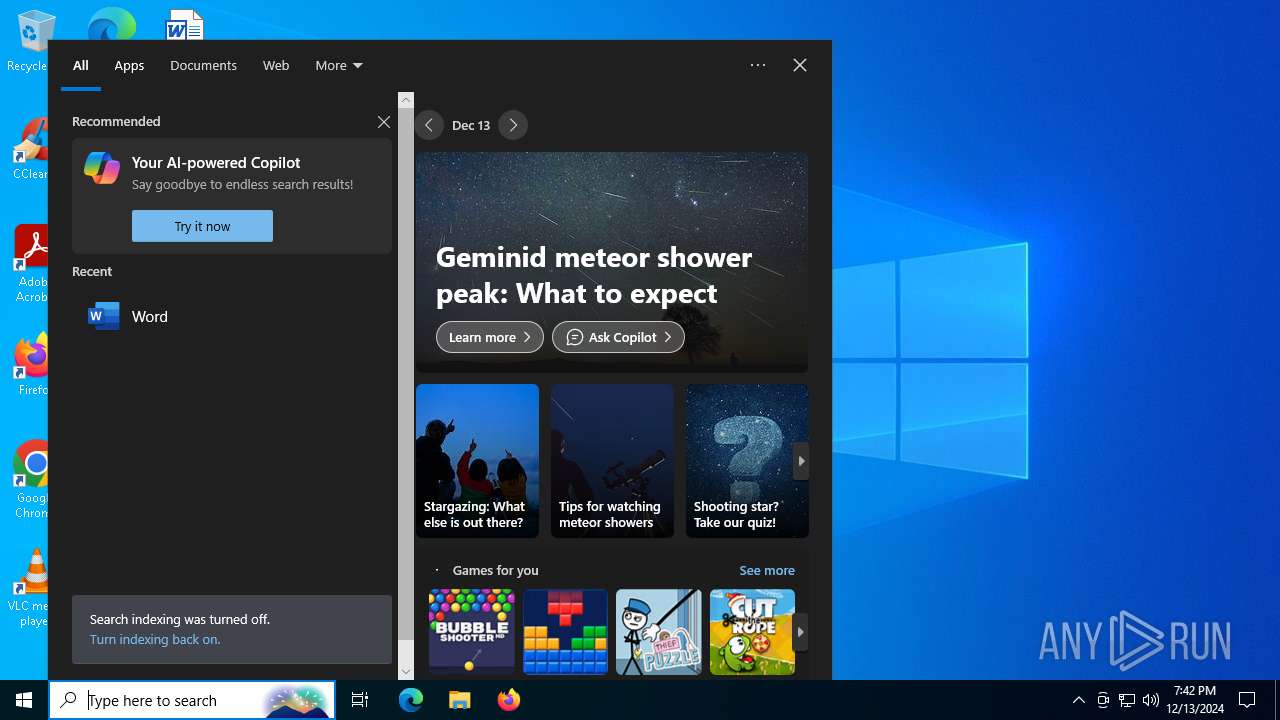Launch Firefox from taskbar
Screen dimensions: 1280x720
(508, 700)
